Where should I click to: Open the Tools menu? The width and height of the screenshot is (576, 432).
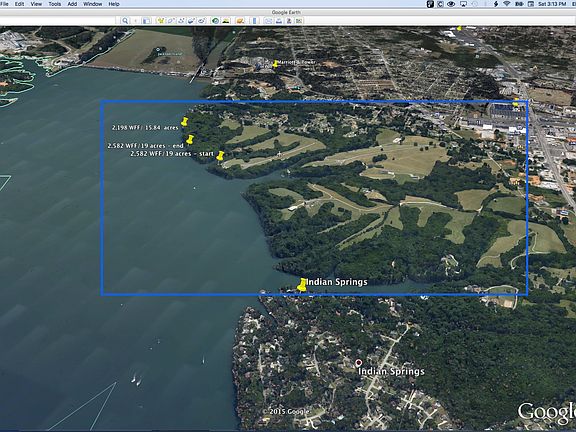coord(55,4)
